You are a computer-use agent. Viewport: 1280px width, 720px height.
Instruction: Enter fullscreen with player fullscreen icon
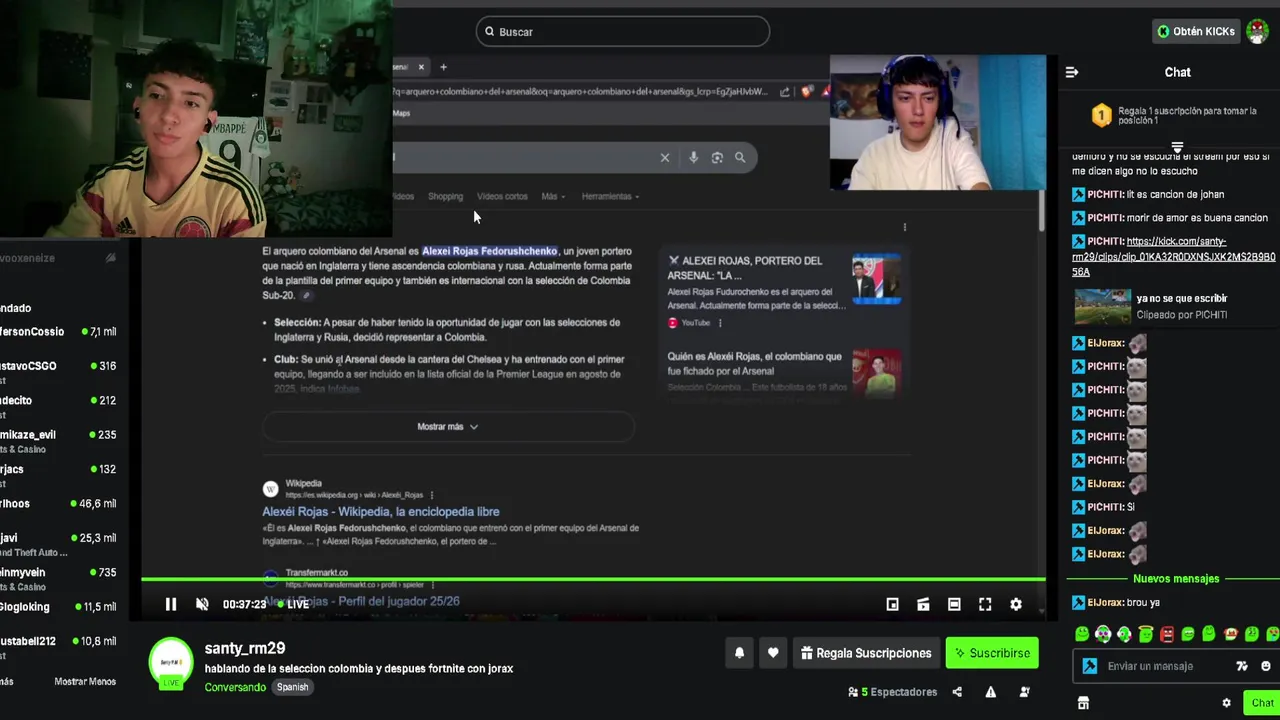coord(985,604)
